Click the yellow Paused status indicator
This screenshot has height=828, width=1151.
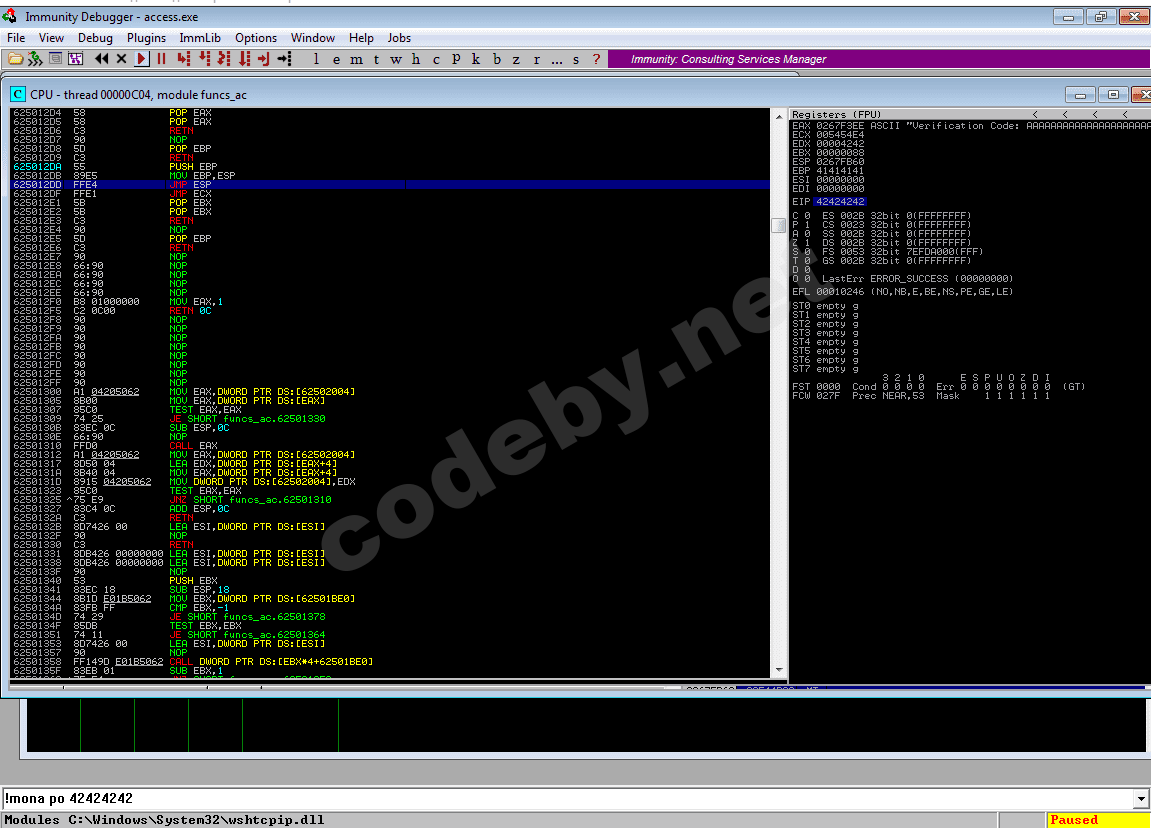pos(1097,820)
